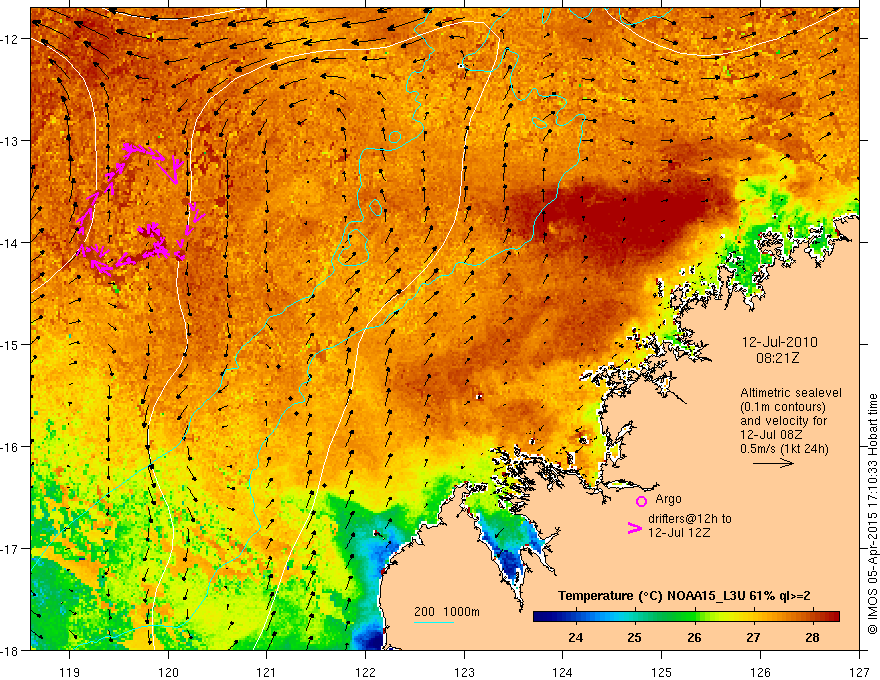Click the '0.5m/s (1kt 24h)' label

click(x=784, y=449)
